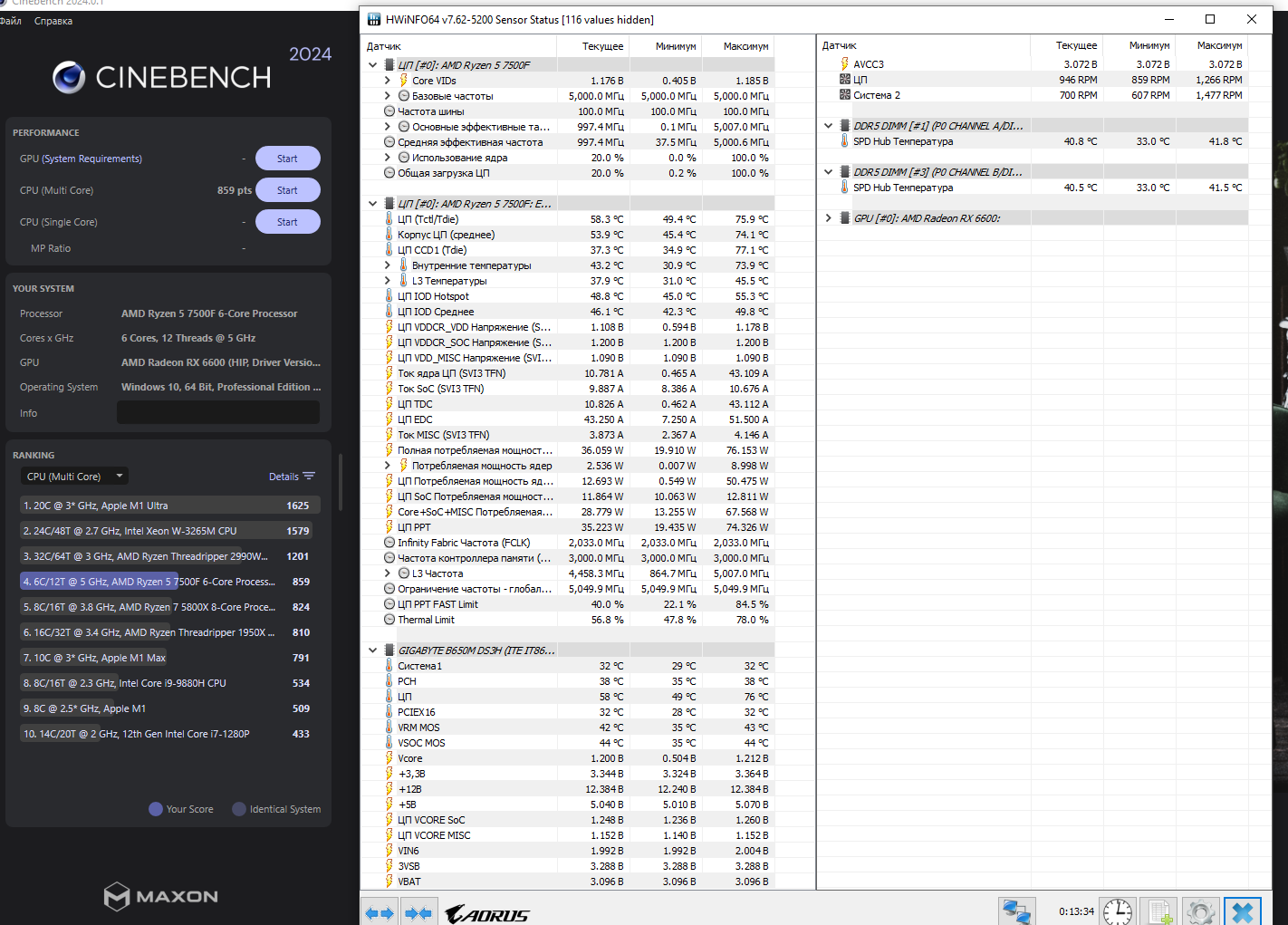Expand the Потребляемая мощность ядер row

[388, 466]
